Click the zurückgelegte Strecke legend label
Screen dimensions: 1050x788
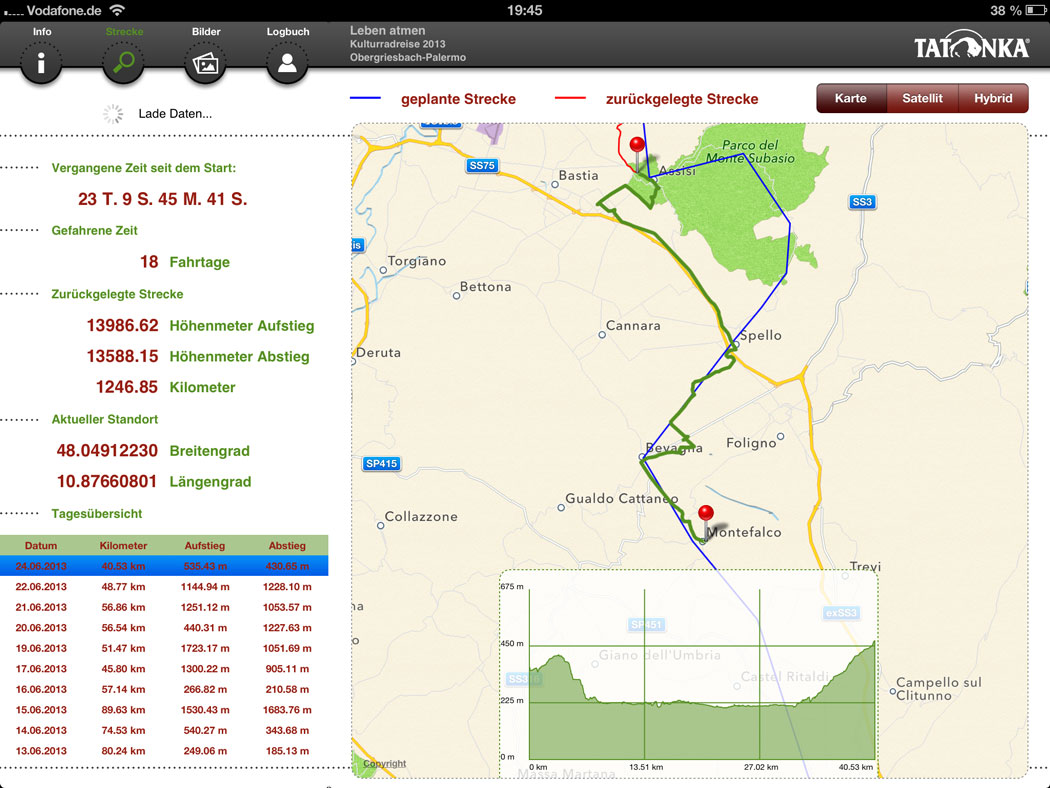(x=682, y=99)
